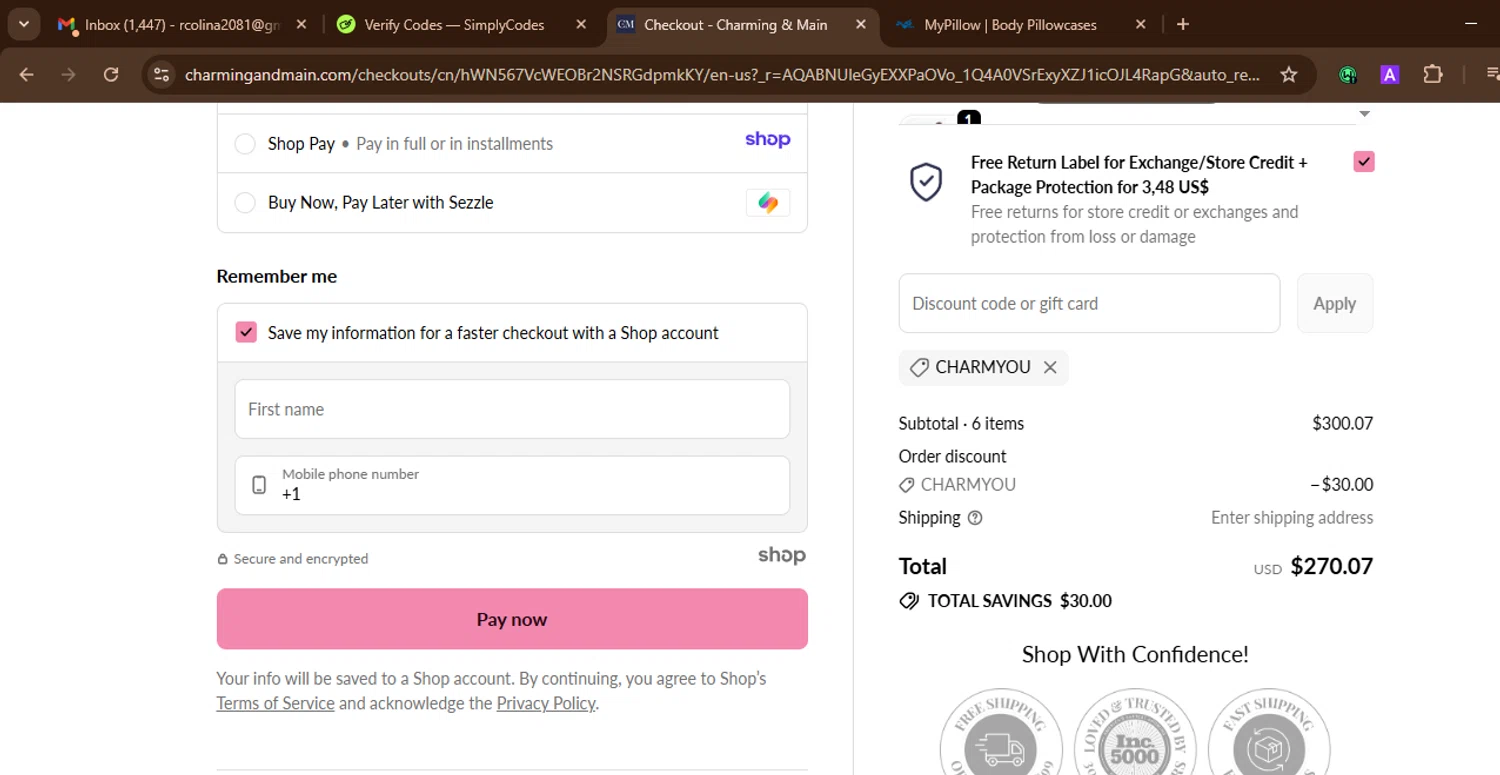Click the Pay now button
The height and width of the screenshot is (775, 1500).
click(512, 619)
